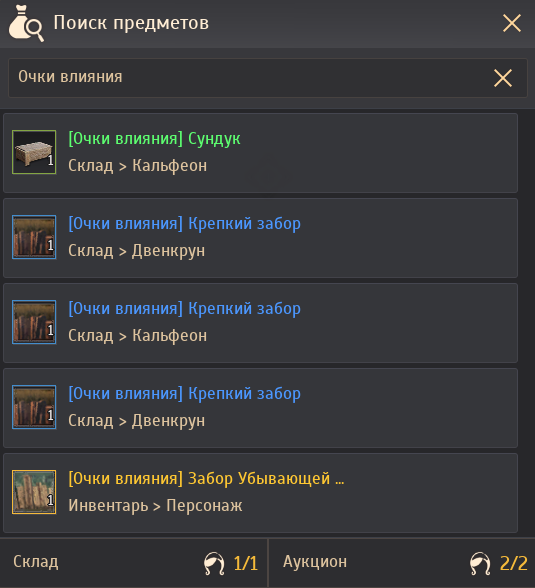Click the 1/1 Склад counter
The image size is (535, 588).
pos(246,563)
